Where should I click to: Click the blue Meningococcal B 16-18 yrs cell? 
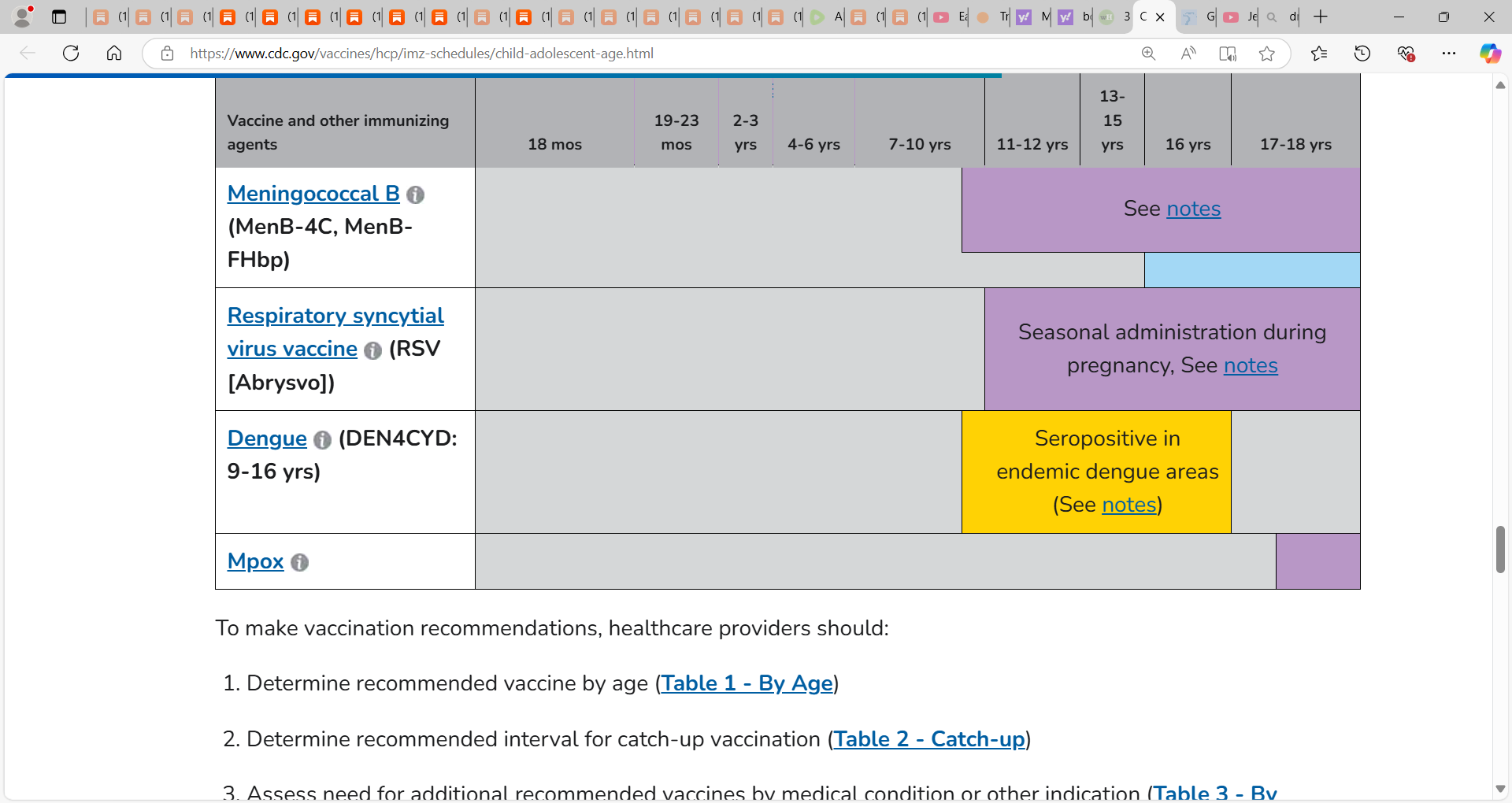point(1252,270)
